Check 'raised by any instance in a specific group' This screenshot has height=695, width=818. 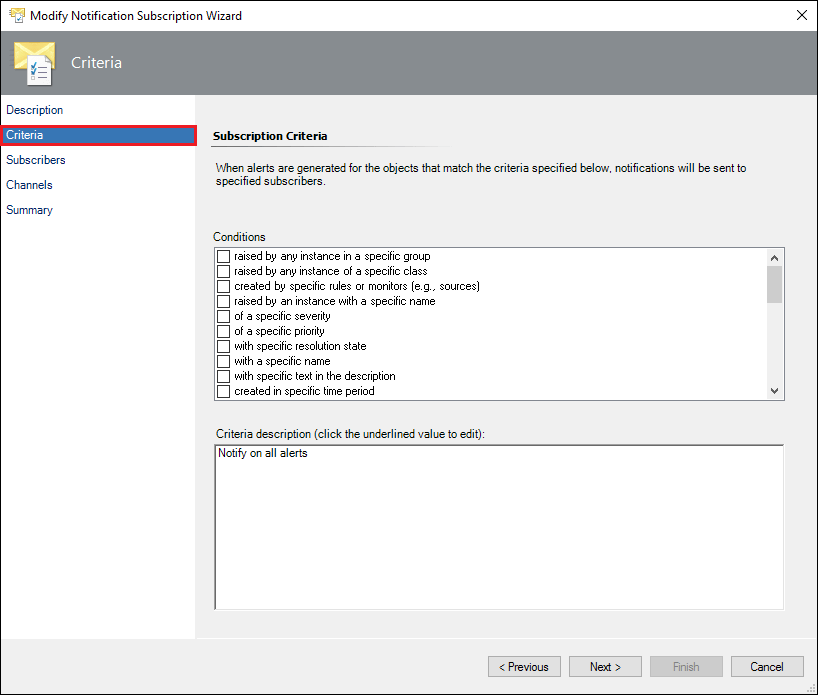[x=223, y=256]
